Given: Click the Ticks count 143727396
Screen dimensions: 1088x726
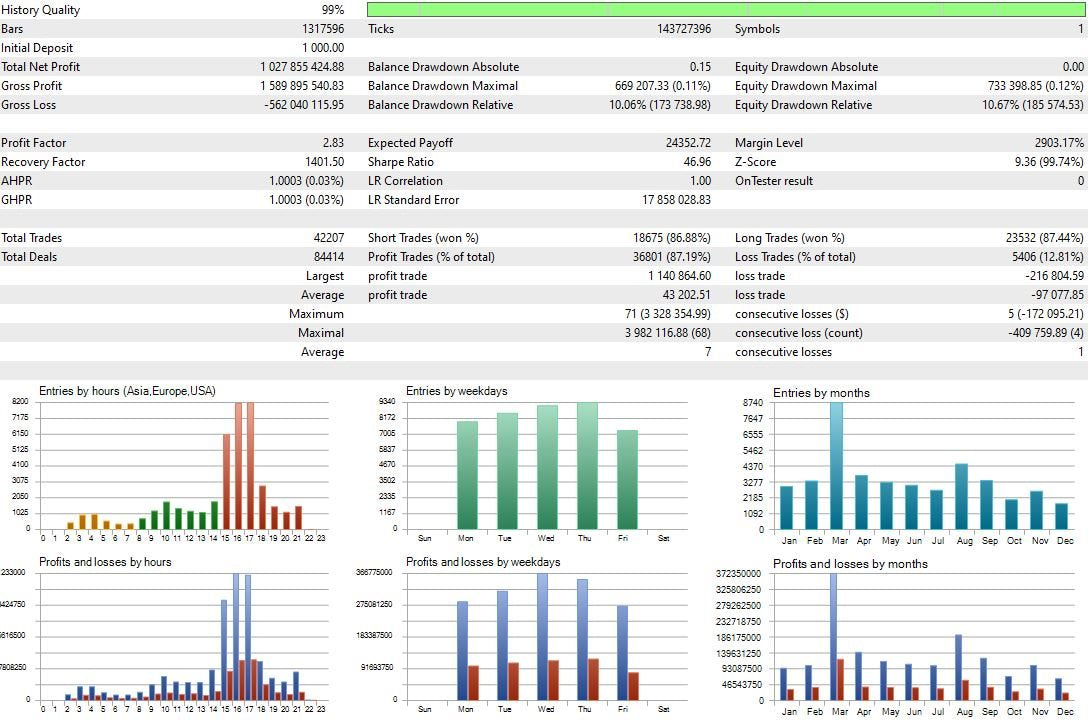Looking at the screenshot, I should click(x=677, y=29).
